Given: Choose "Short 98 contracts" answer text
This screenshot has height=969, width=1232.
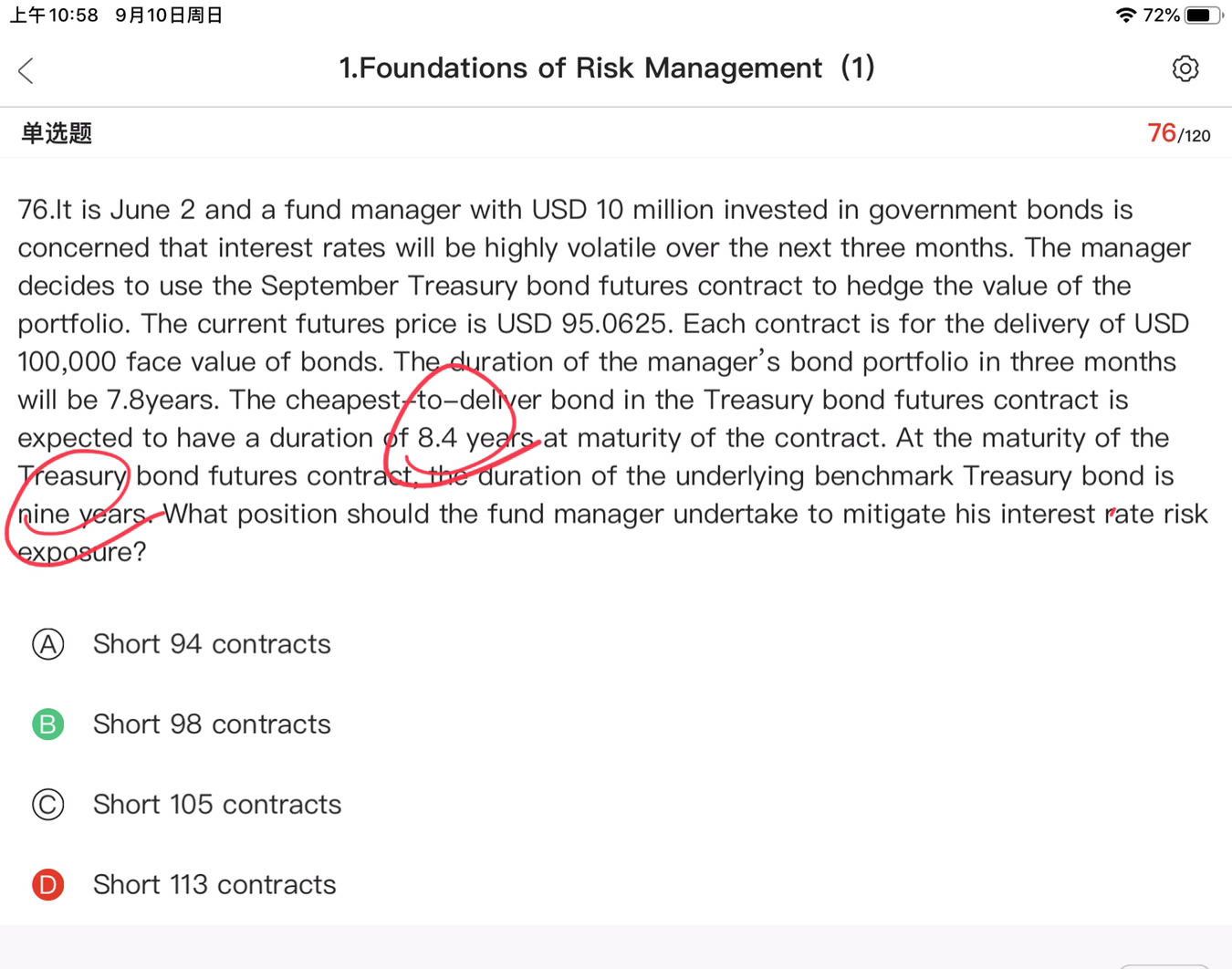Looking at the screenshot, I should [212, 724].
